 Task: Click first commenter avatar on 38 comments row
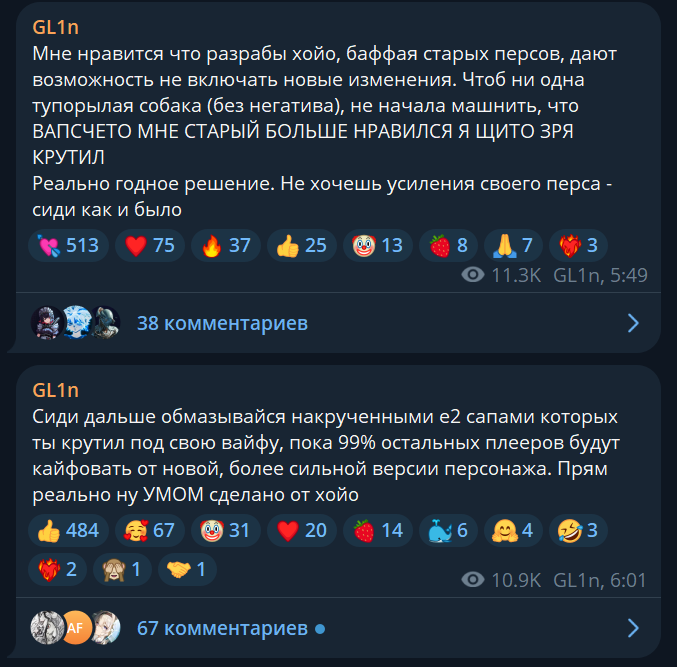click(x=46, y=322)
